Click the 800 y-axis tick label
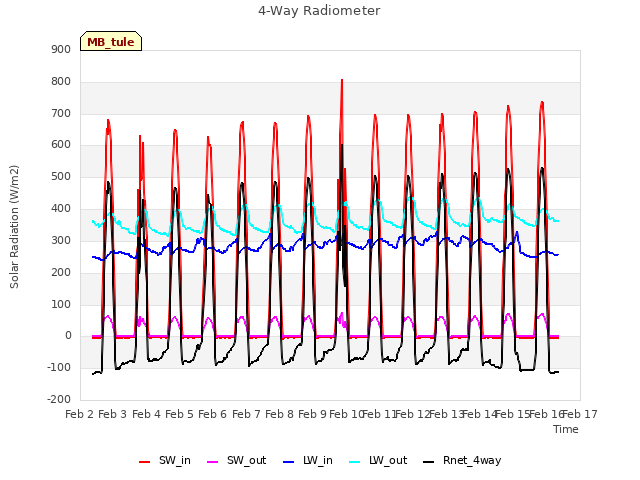The image size is (640, 480). (x=61, y=82)
